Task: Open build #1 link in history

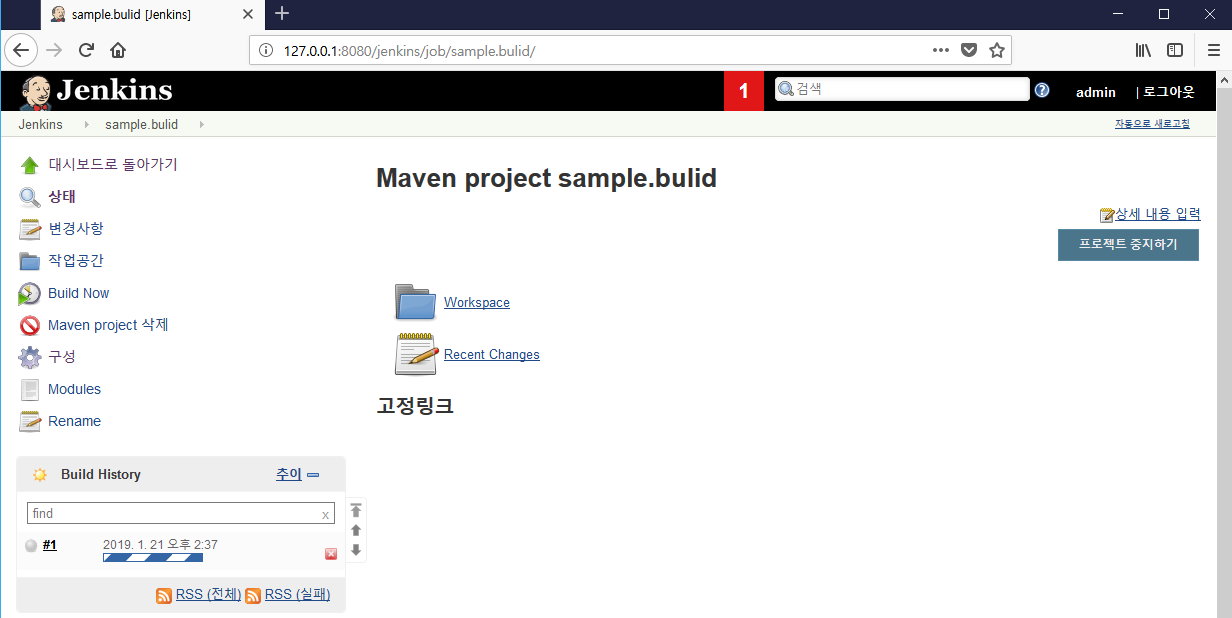Action: 49,545
